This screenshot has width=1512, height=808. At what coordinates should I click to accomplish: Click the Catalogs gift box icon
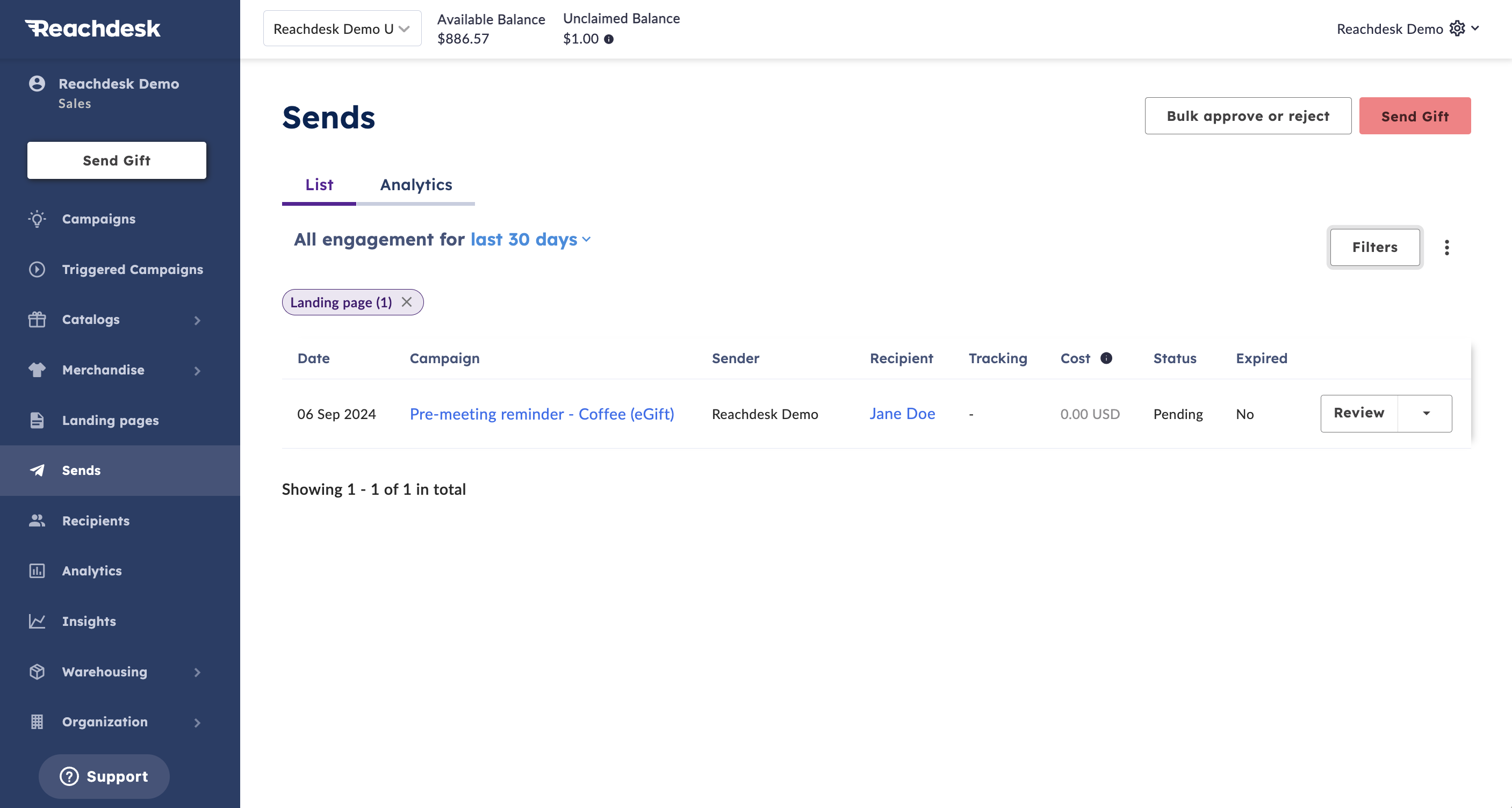[x=37, y=319]
